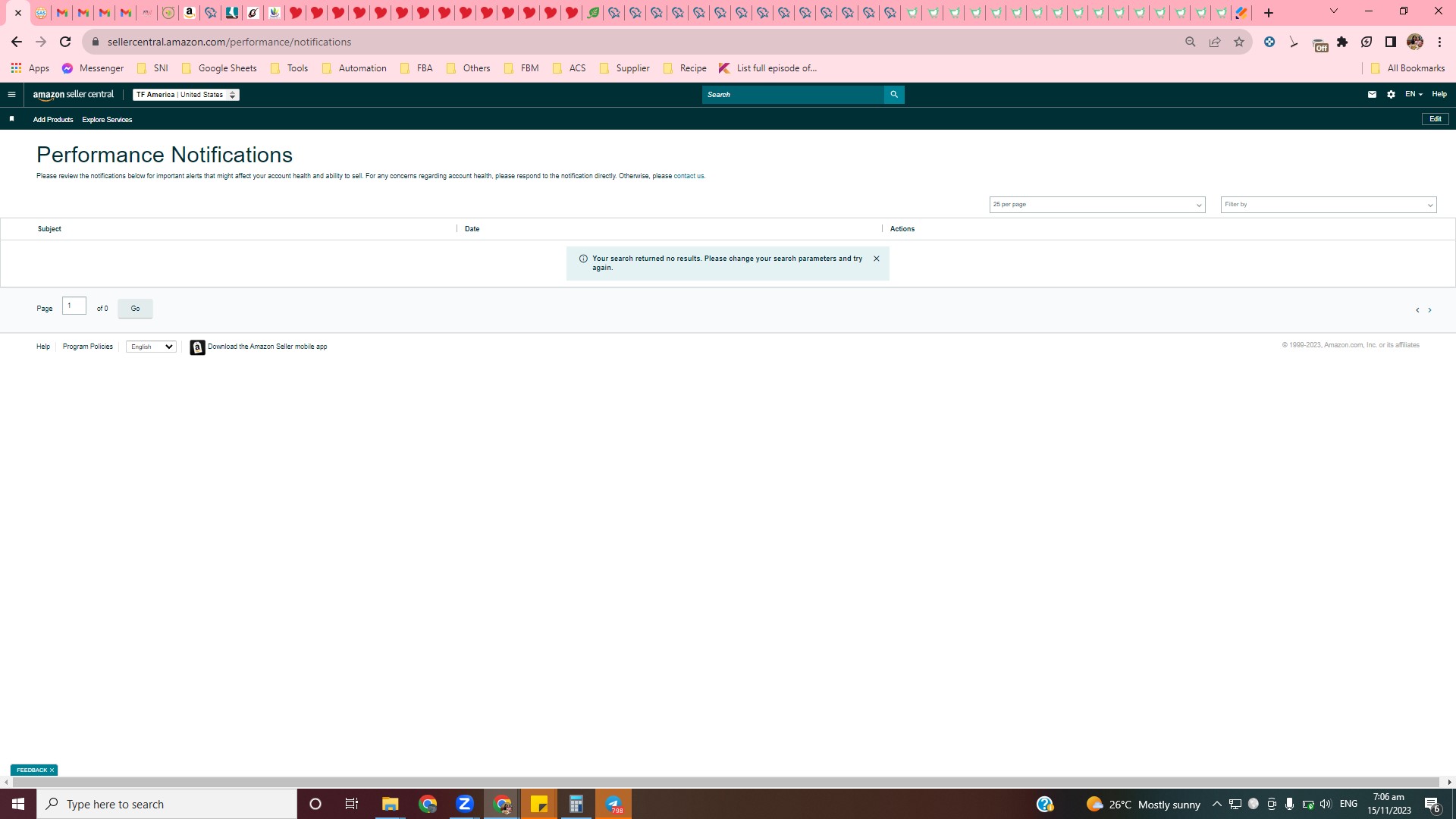The image size is (1456, 819).
Task: Open the Seller Central settings gear
Action: (x=1391, y=95)
